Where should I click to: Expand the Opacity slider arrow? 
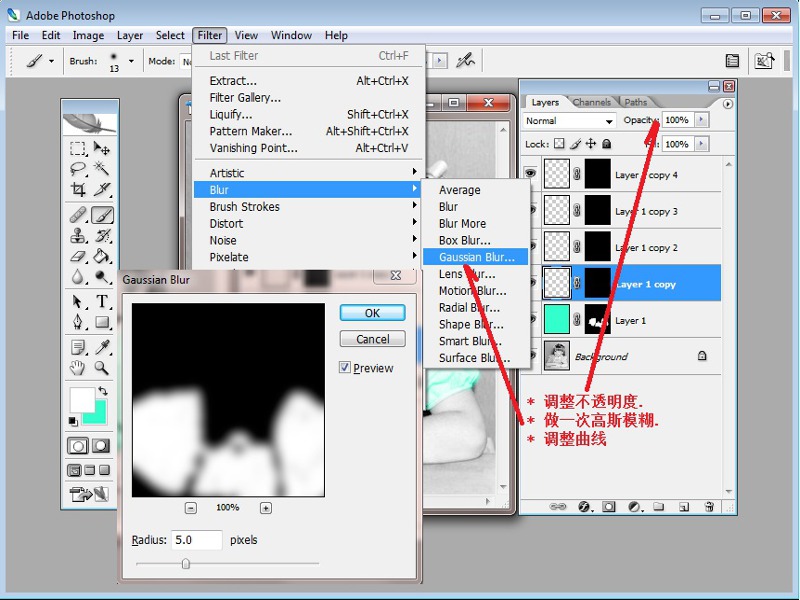point(700,120)
